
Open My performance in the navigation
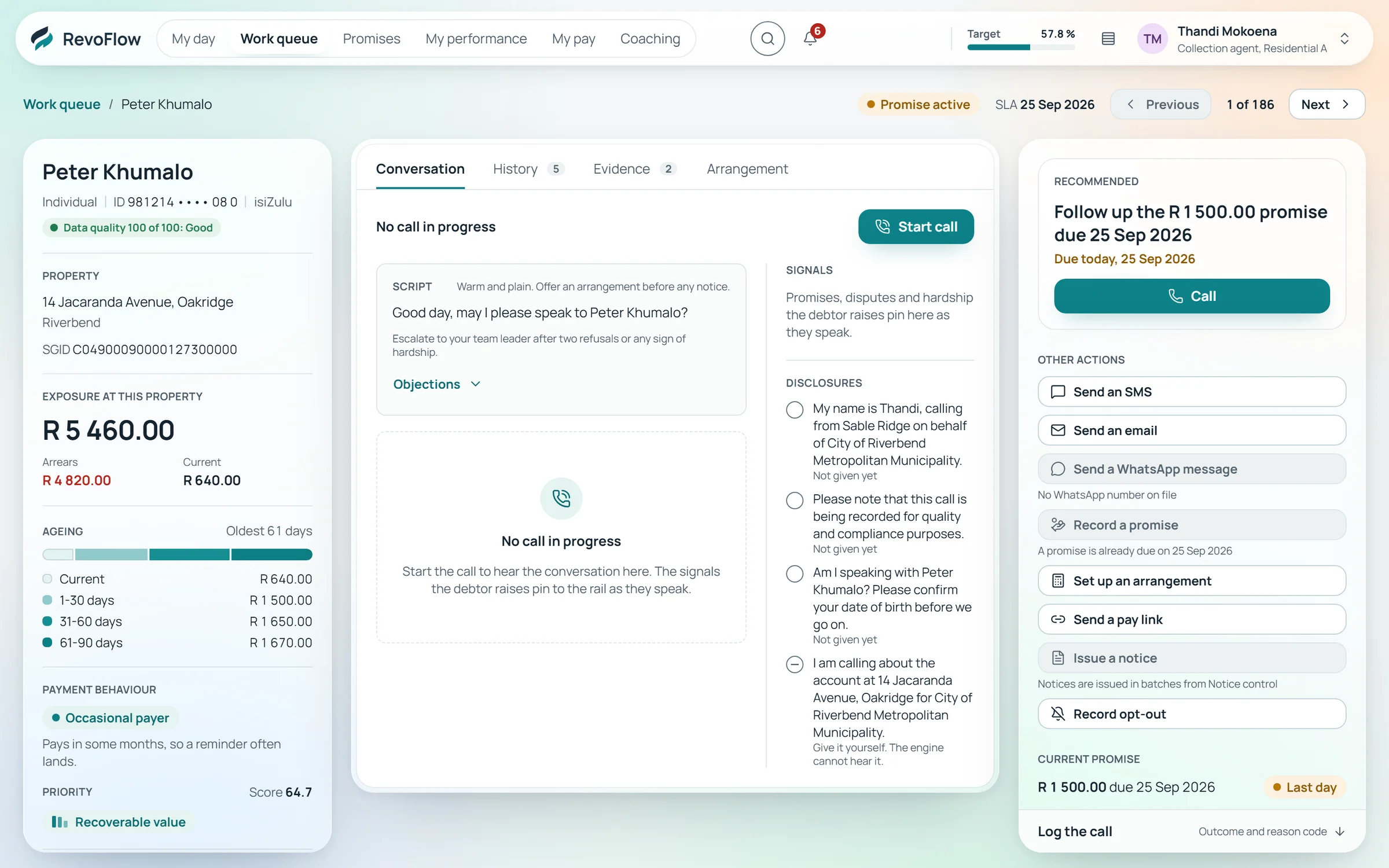coord(476,39)
